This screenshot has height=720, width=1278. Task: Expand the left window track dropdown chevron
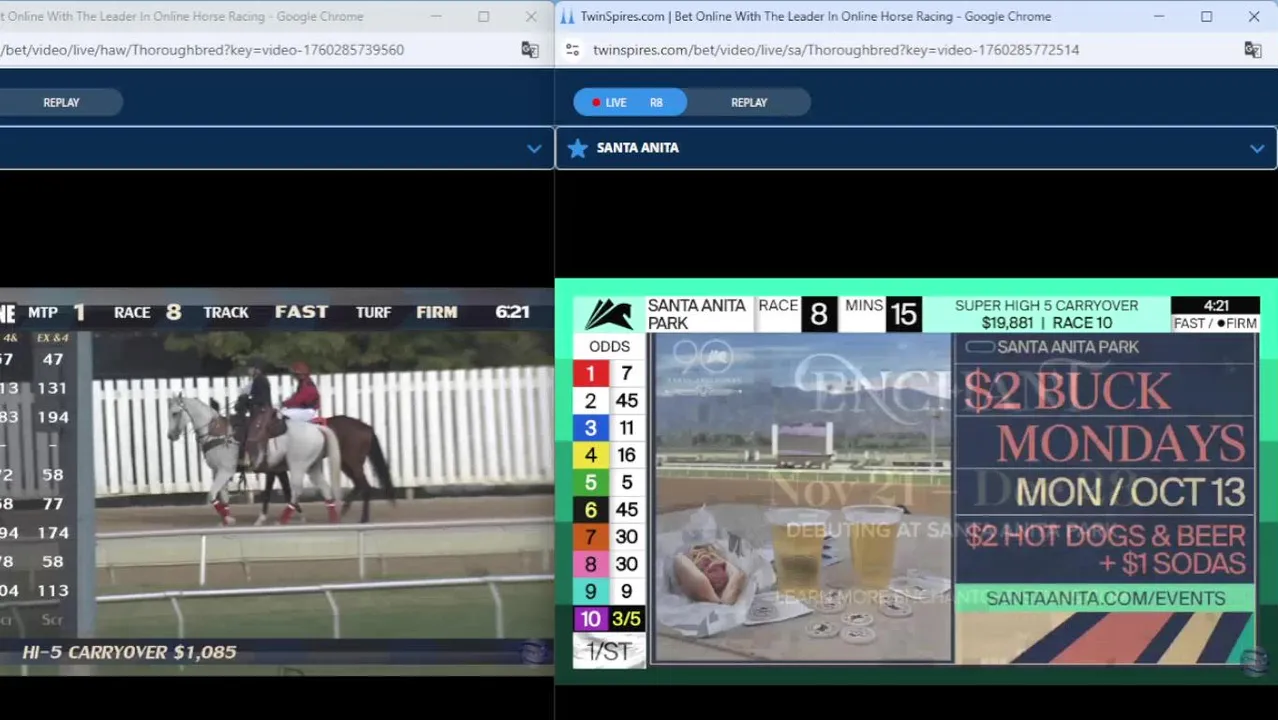535,148
